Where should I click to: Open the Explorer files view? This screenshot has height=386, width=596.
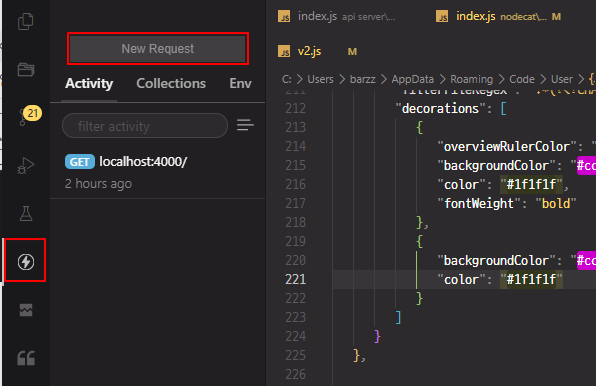25,21
